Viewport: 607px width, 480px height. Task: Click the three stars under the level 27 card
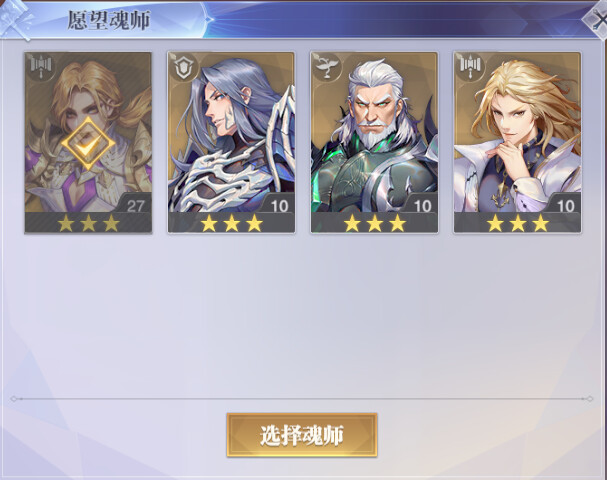89,223
